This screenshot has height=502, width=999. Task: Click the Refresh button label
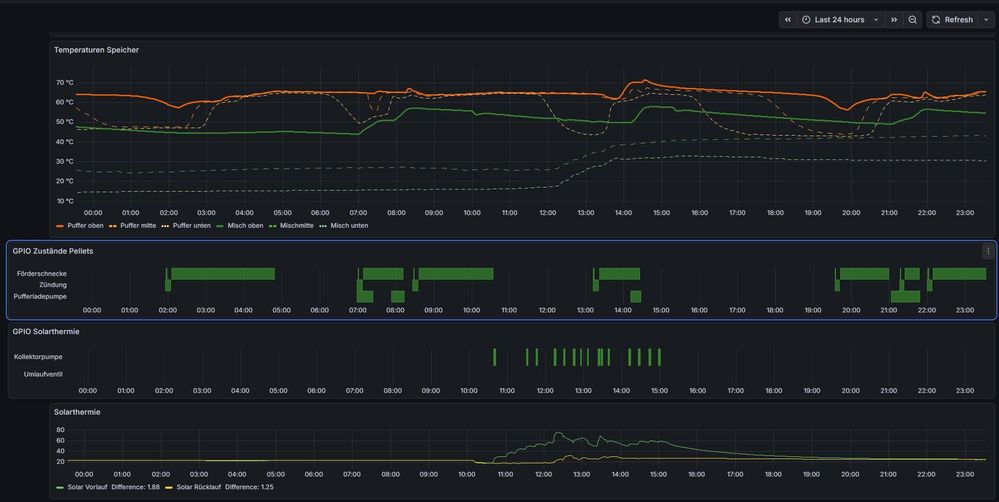click(958, 20)
